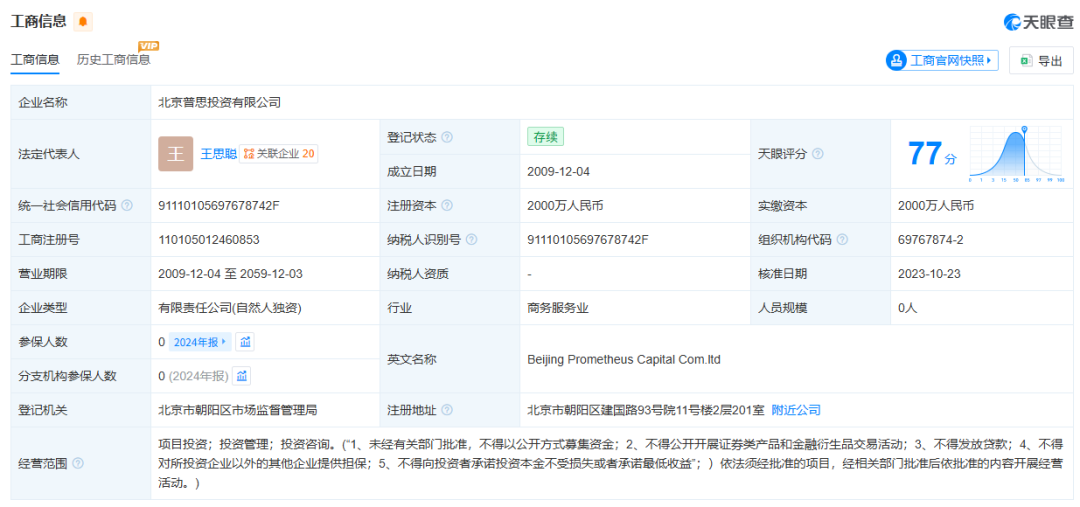1080x507 pixels.
Task: Open the 历史工商信息 VIP tab
Action: tap(114, 59)
